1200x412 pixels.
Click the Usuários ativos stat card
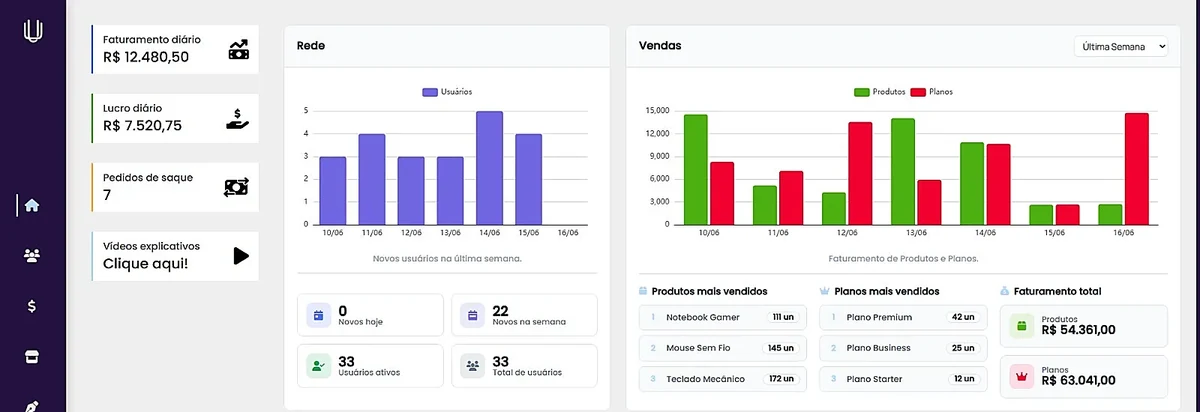click(370, 366)
